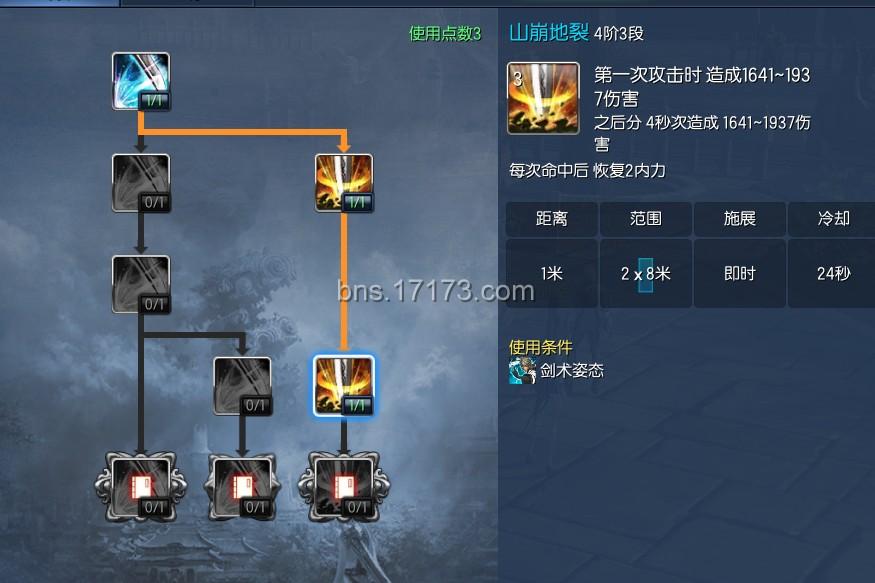The height and width of the screenshot is (583, 875).
Task: Click the 范围 column header
Action: point(646,219)
